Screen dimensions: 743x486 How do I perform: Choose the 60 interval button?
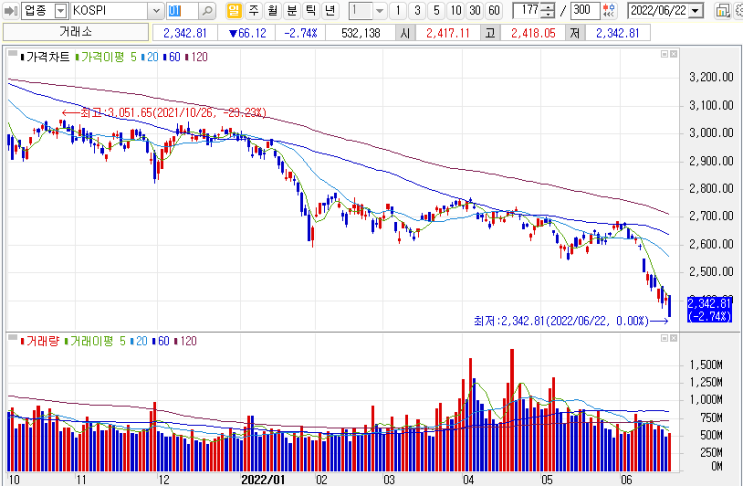494,10
